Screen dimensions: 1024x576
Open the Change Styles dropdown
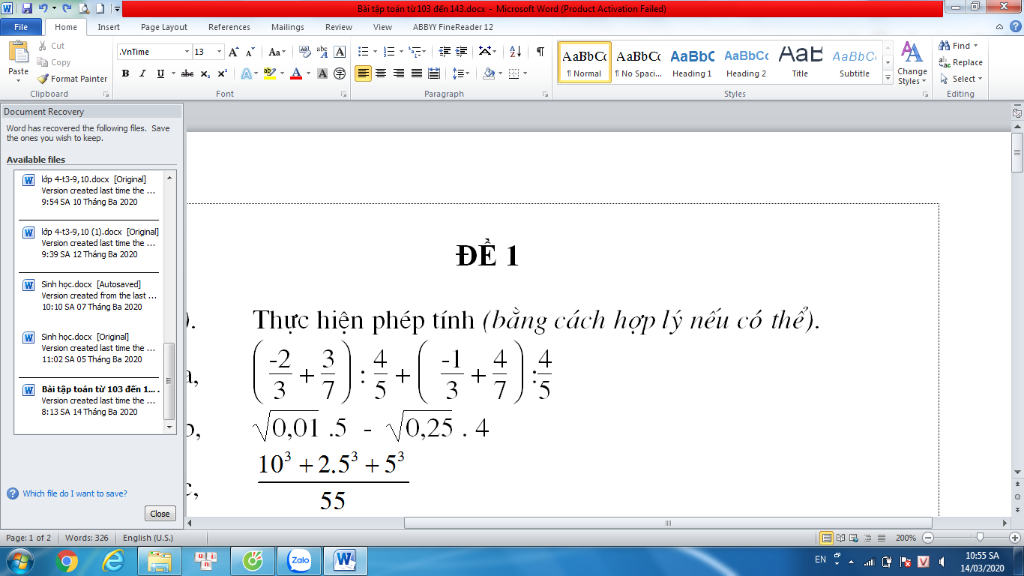click(x=912, y=63)
